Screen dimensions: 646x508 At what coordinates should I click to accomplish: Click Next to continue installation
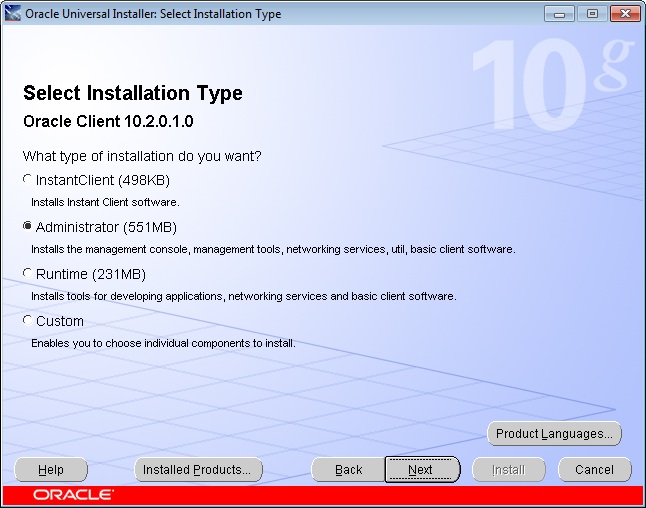[x=422, y=469]
